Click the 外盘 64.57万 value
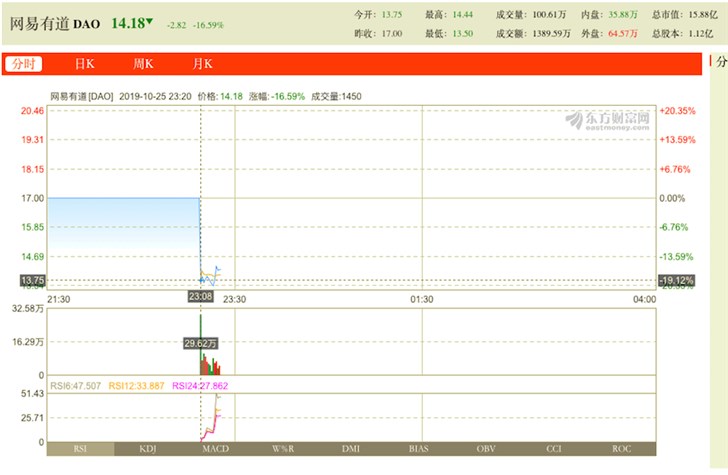This screenshot has height=475, width=728. [x=623, y=33]
